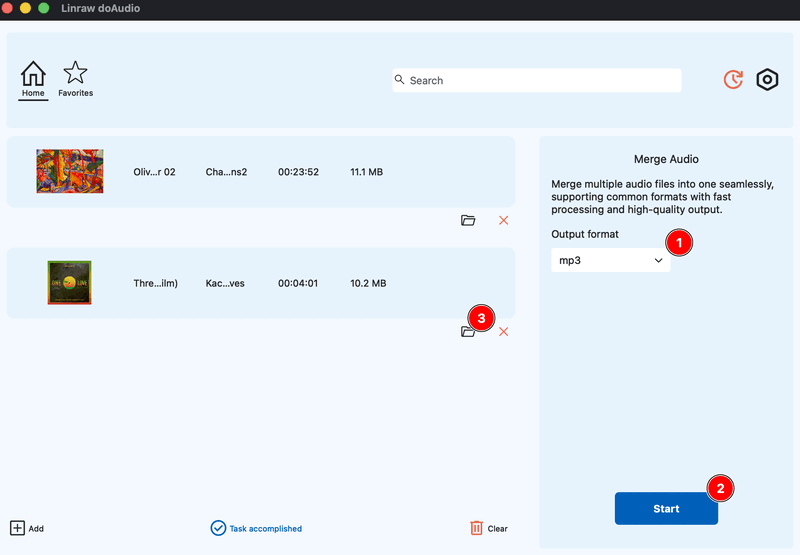The height and width of the screenshot is (555, 800).
Task: Expand the mp3 output format dropdown
Action: [611, 260]
